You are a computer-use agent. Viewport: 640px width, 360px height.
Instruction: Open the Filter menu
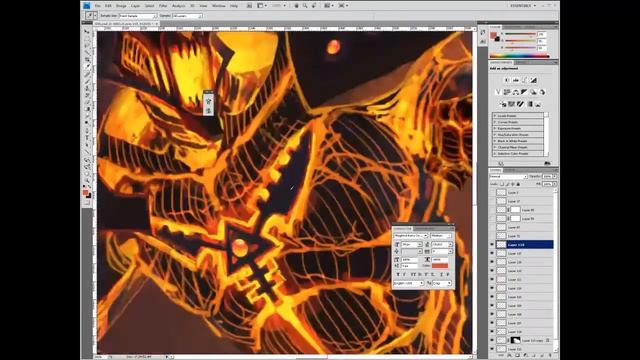pyautogui.click(x=163, y=6)
